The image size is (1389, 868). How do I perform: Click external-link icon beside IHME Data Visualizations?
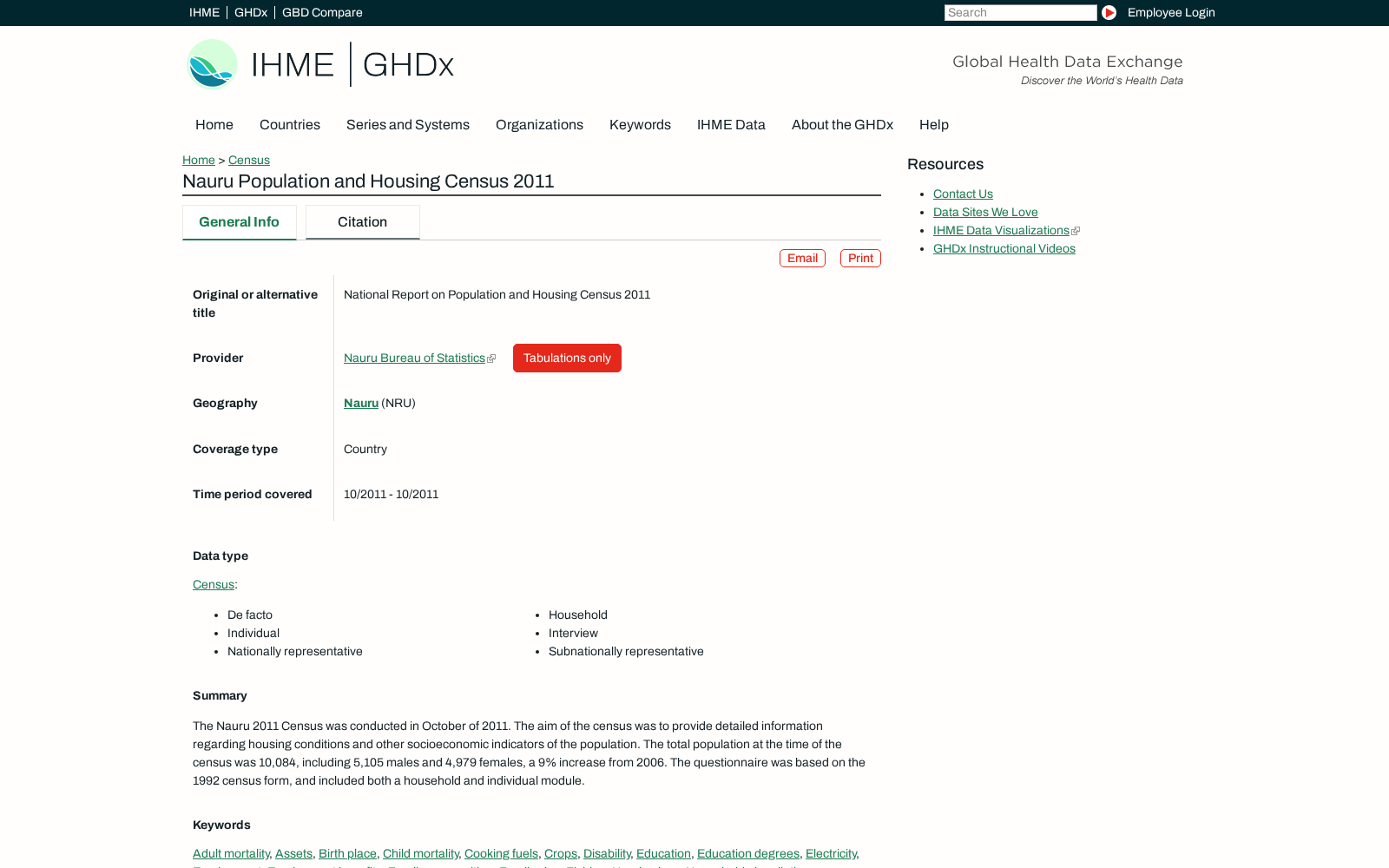(1076, 231)
